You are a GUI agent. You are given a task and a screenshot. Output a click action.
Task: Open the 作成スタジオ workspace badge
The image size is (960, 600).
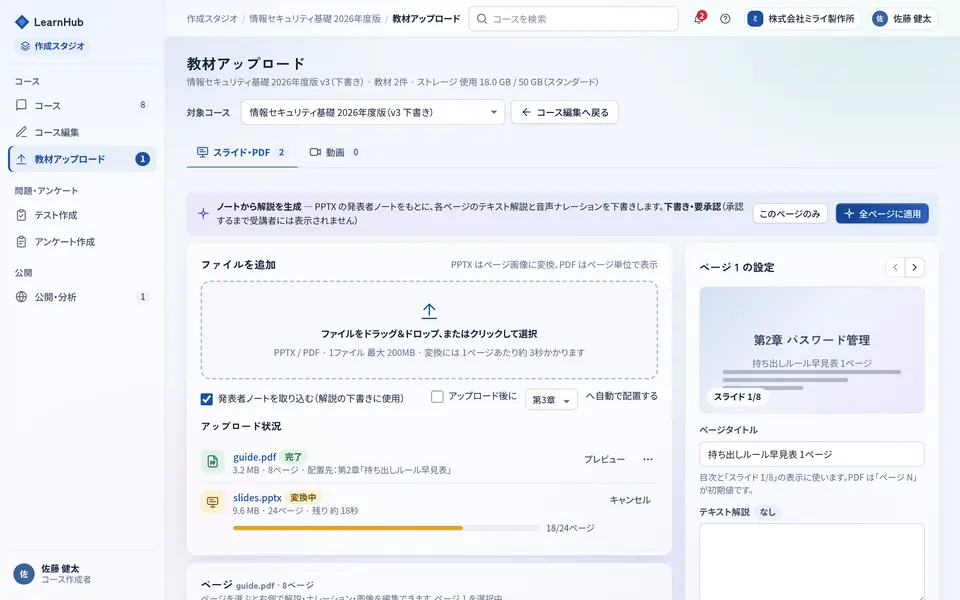[52, 46]
